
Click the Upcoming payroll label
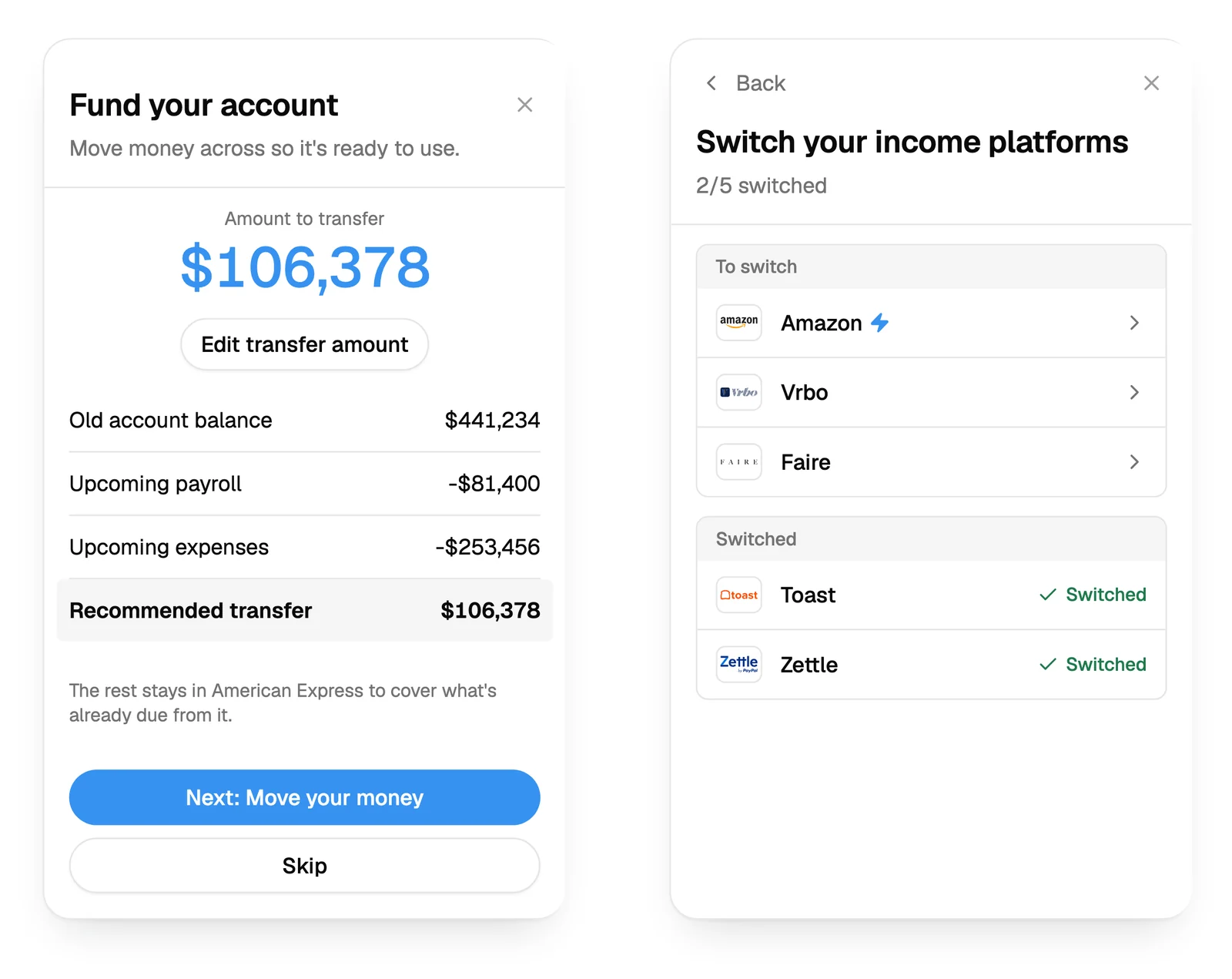pos(156,484)
